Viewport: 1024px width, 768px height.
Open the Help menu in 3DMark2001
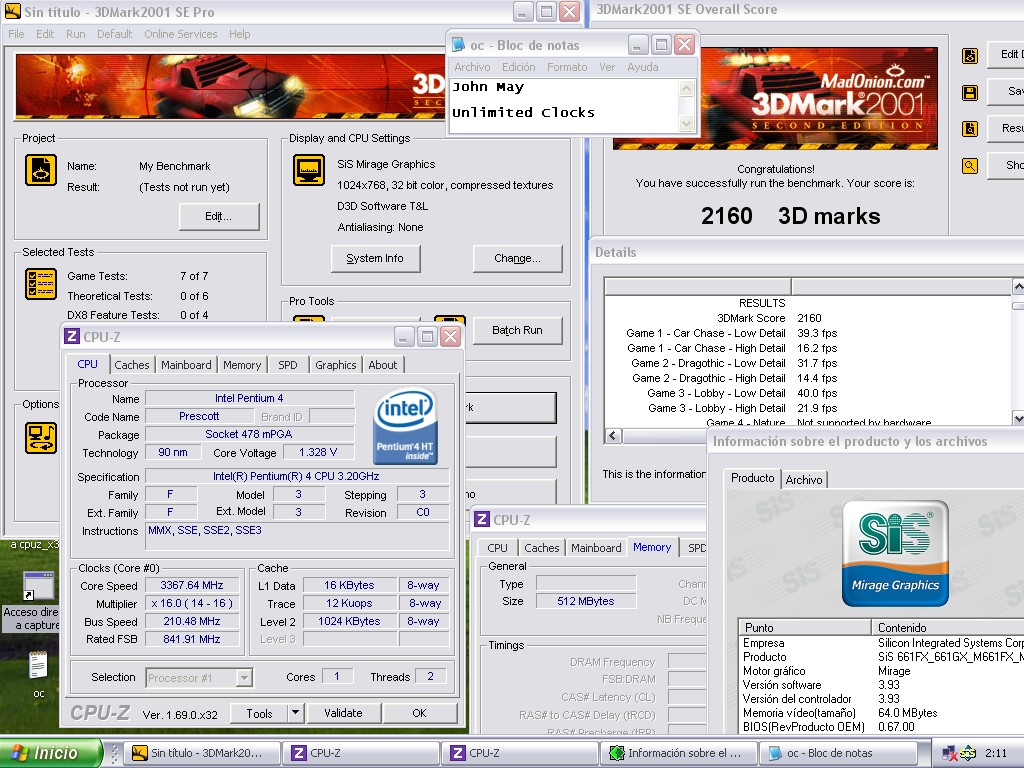(240, 34)
